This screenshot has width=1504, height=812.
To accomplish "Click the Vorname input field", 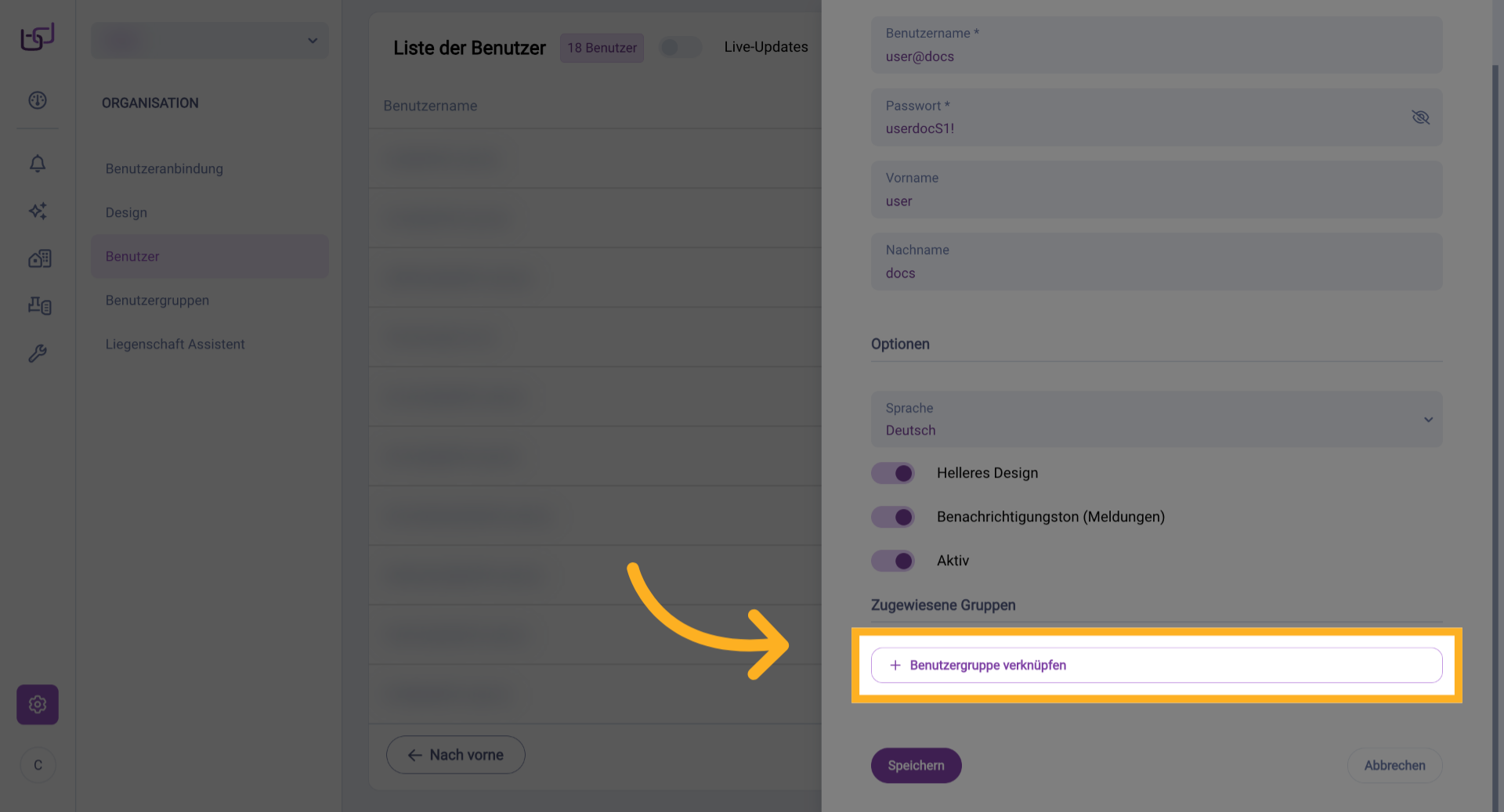I will pos(1156,190).
